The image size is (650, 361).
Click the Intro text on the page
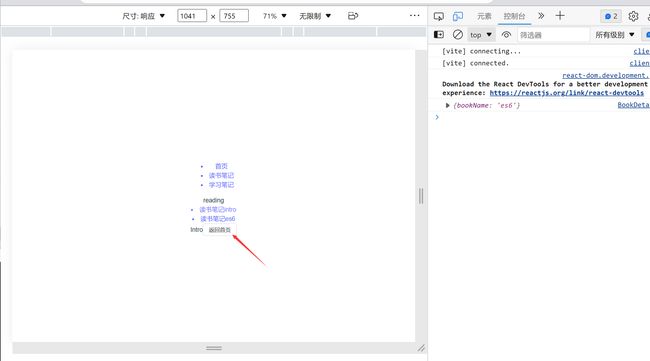[x=196, y=230]
